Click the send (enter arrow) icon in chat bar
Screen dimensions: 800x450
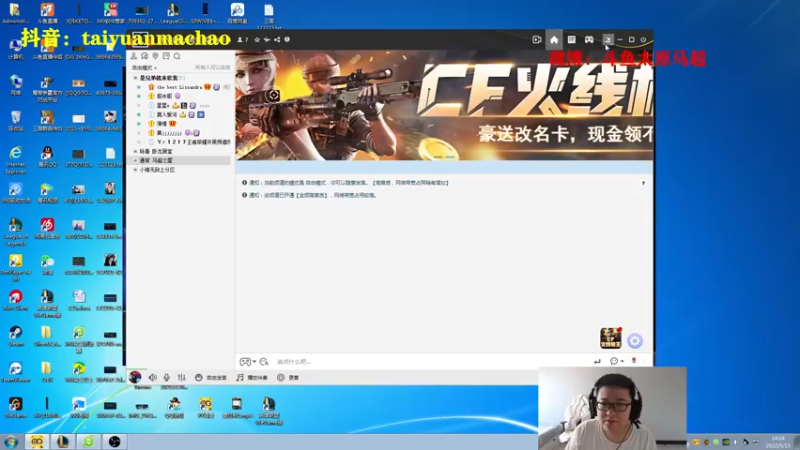pos(597,361)
